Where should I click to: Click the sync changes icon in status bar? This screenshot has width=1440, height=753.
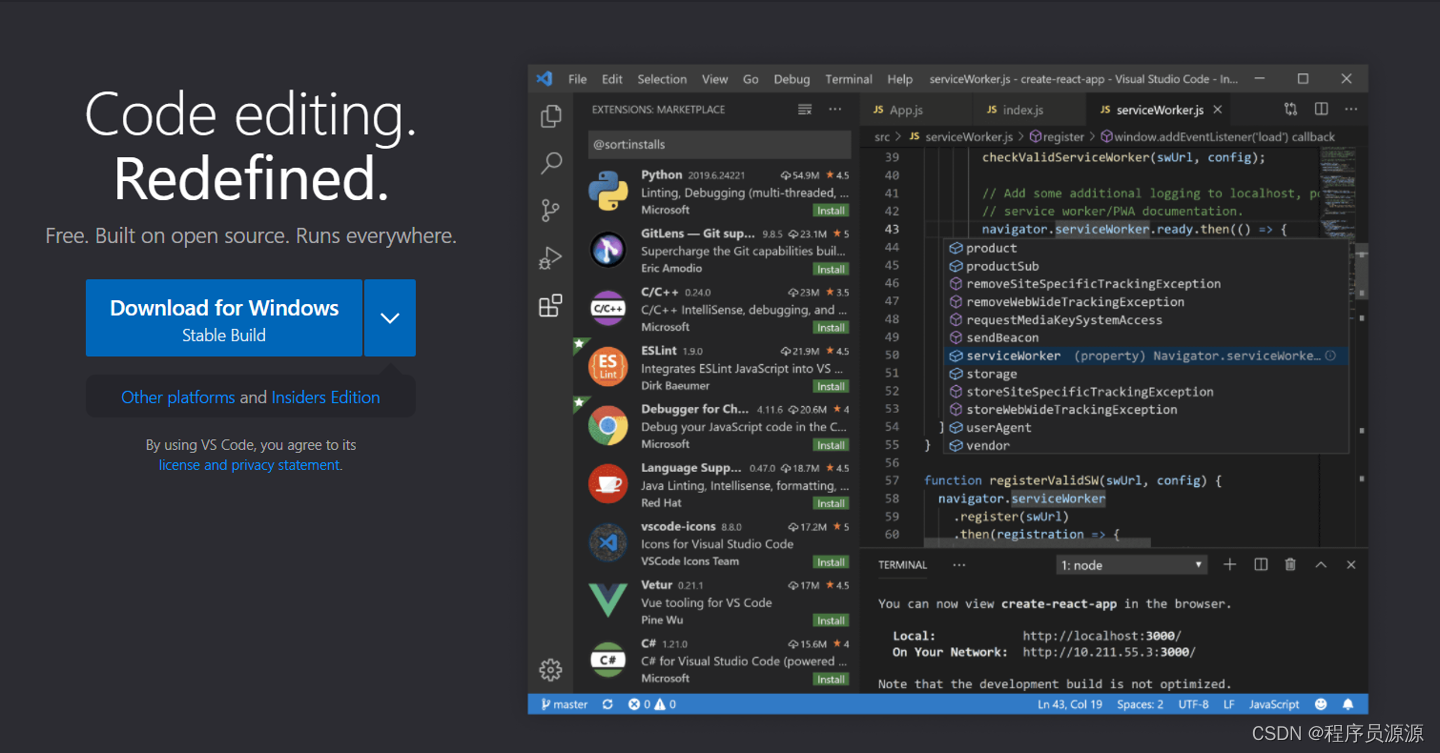click(x=607, y=704)
